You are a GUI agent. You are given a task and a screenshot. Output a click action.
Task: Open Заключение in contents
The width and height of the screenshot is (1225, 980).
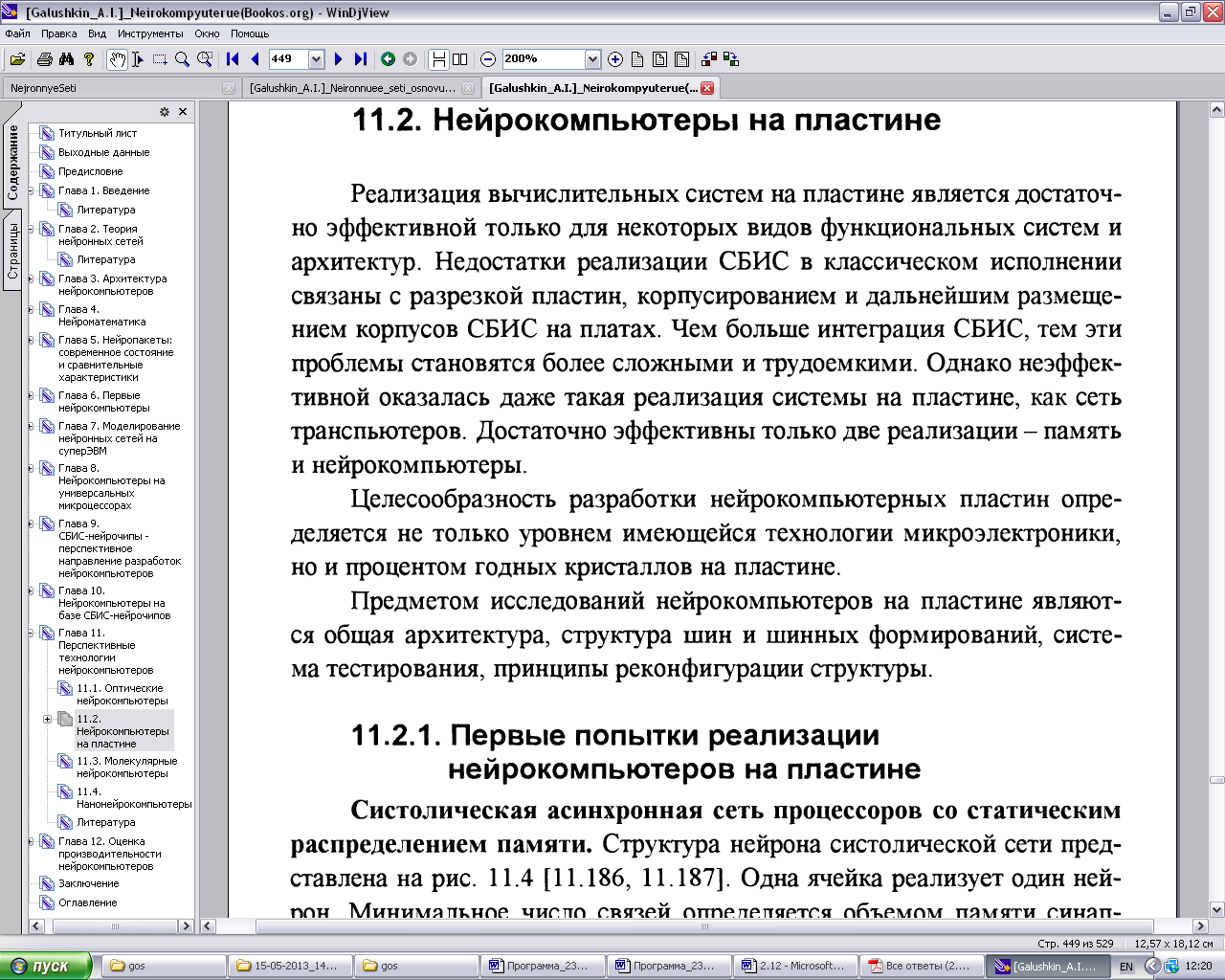[88, 883]
